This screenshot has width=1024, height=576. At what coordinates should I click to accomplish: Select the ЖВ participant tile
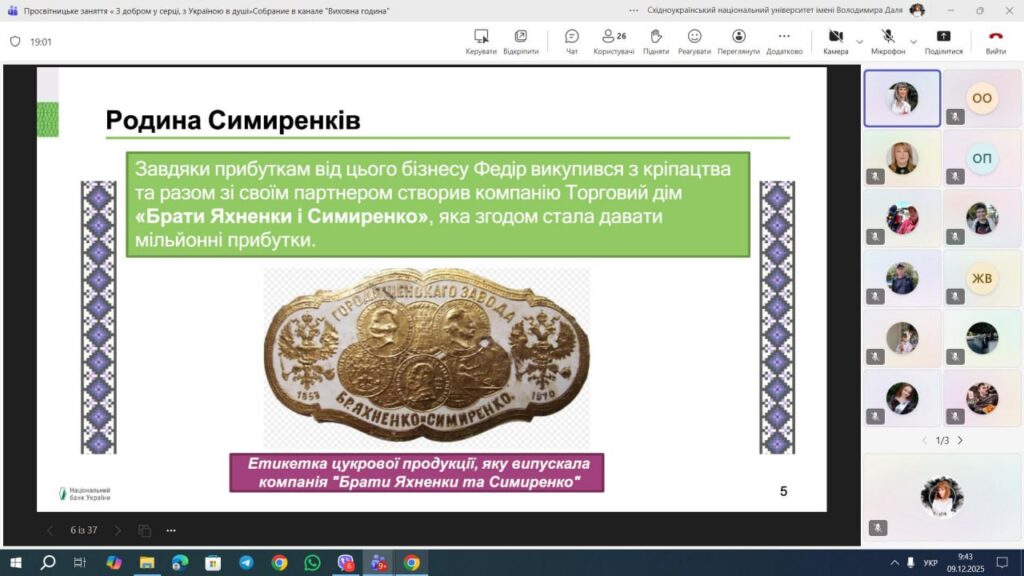coord(981,278)
